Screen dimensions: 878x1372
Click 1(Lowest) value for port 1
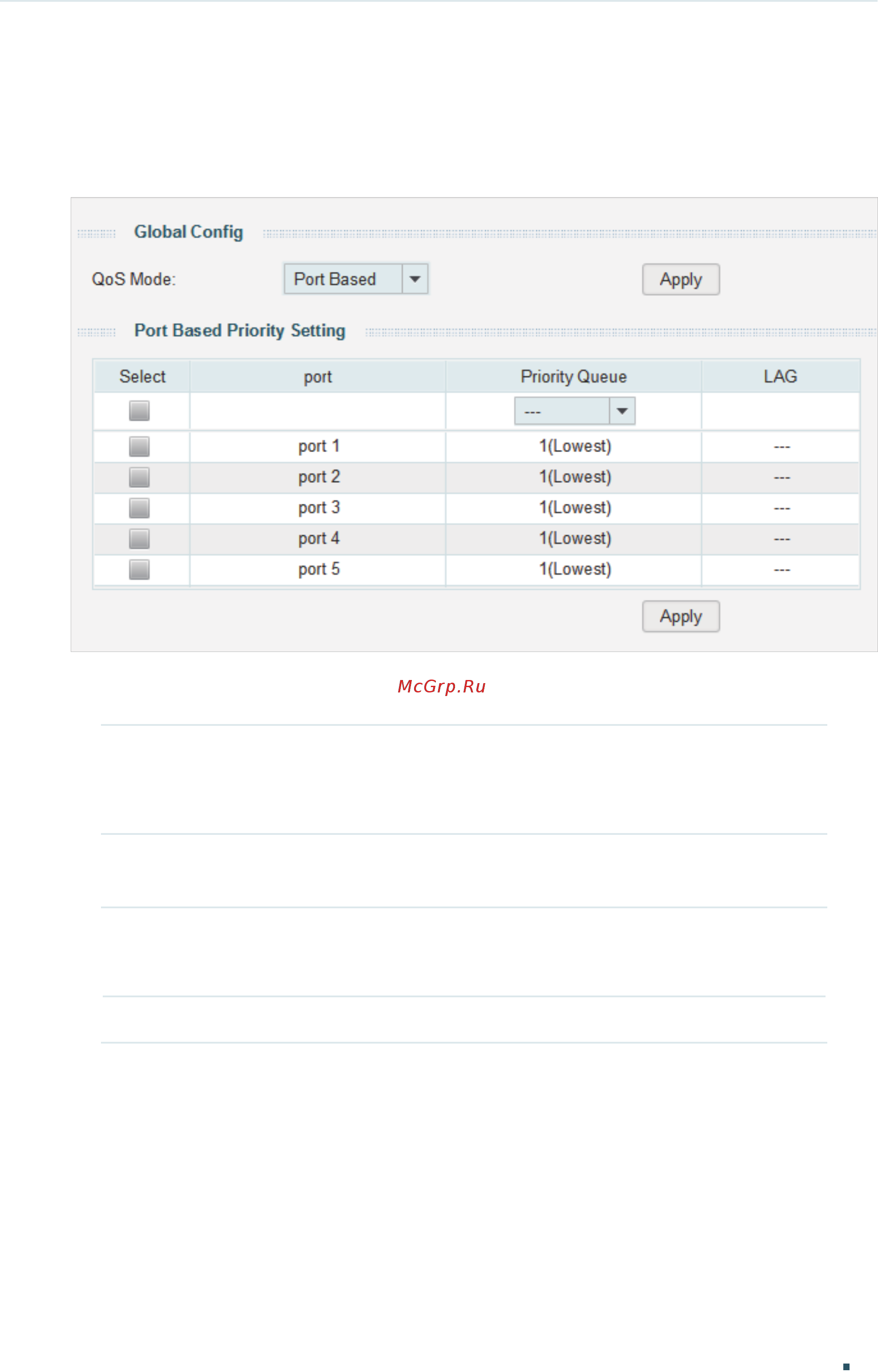tap(575, 446)
